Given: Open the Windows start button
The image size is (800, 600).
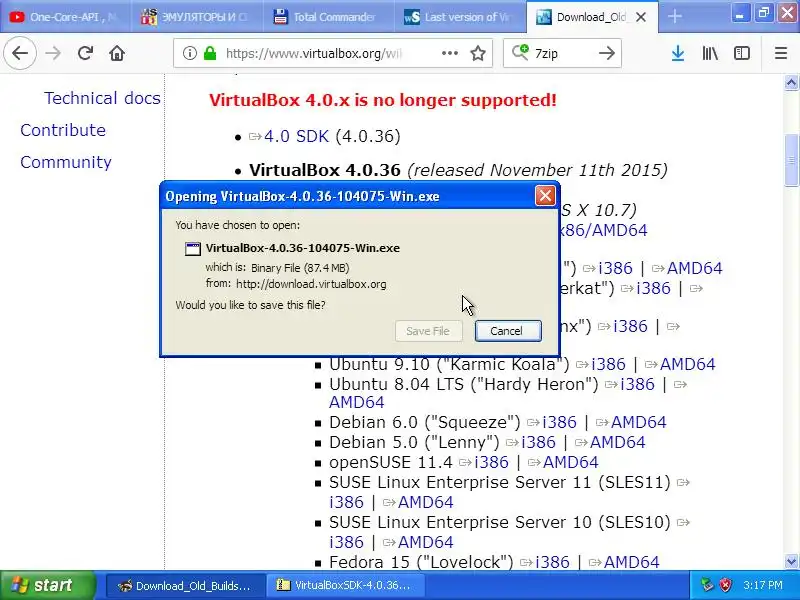Looking at the screenshot, I should click(x=47, y=585).
